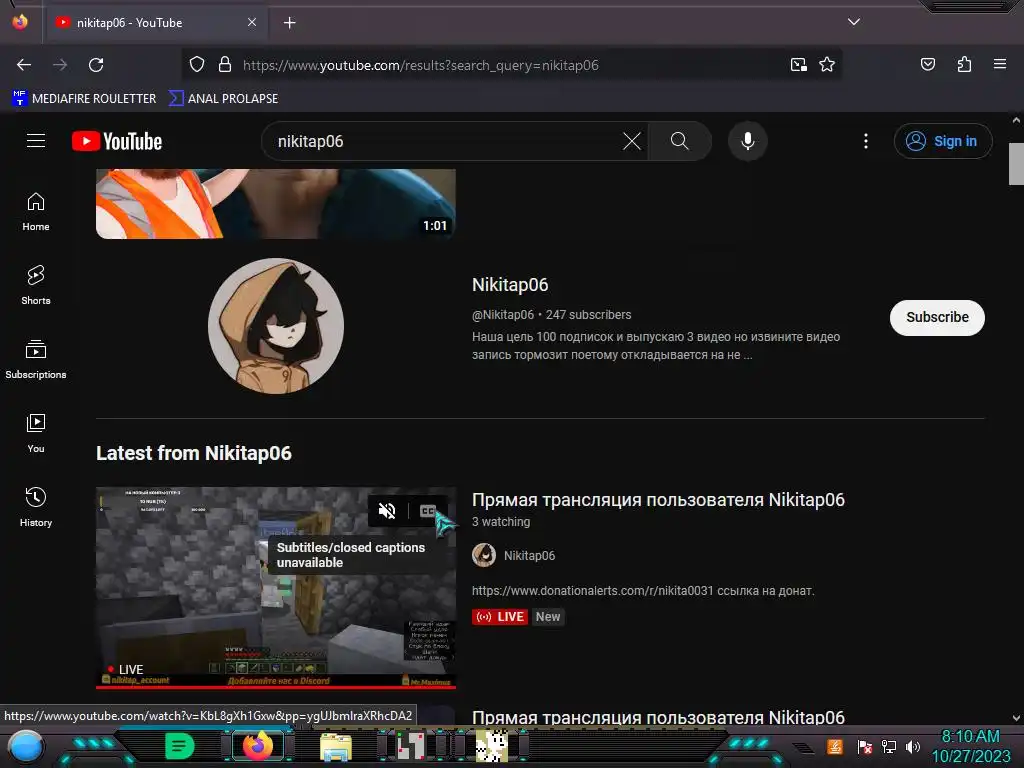
Task: Open Shorts in the sidebar
Action: tap(36, 285)
